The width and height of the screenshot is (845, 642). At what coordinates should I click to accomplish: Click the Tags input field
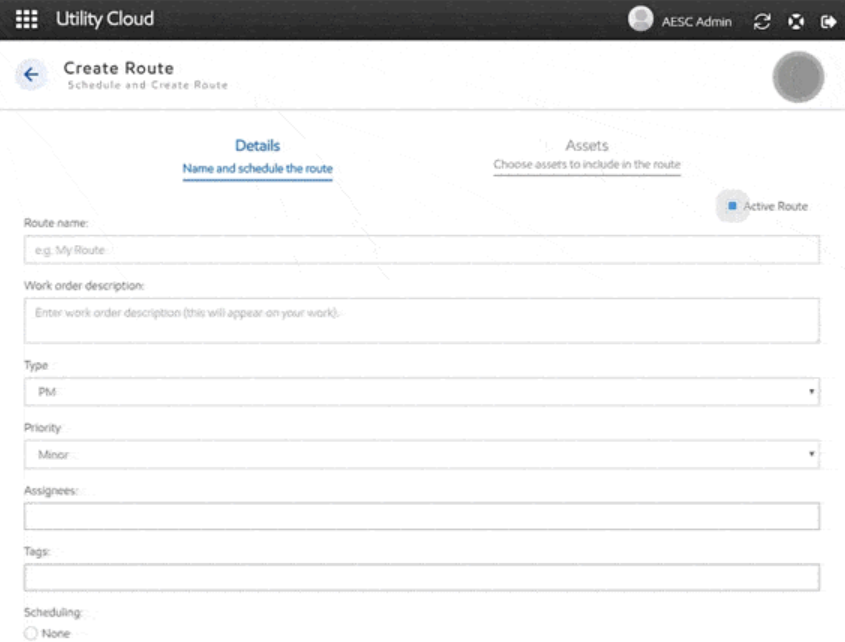click(x=421, y=577)
